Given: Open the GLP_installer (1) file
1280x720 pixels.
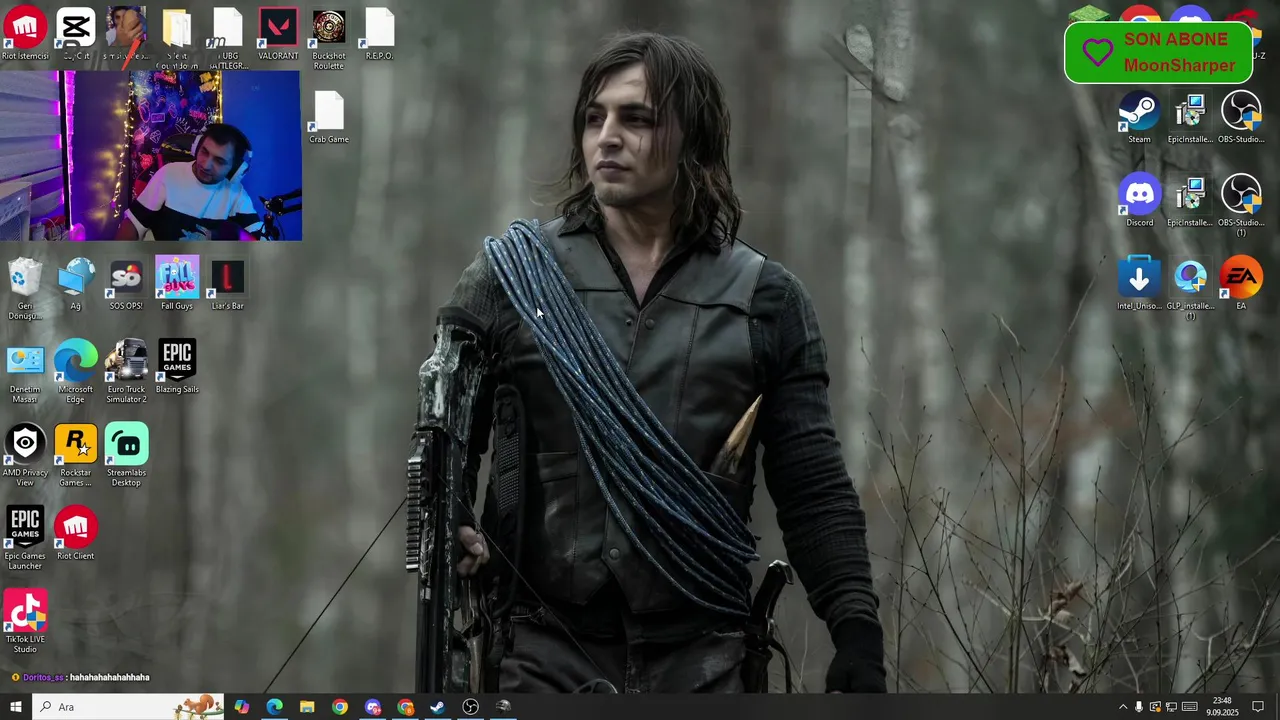Looking at the screenshot, I should [x=1190, y=290].
